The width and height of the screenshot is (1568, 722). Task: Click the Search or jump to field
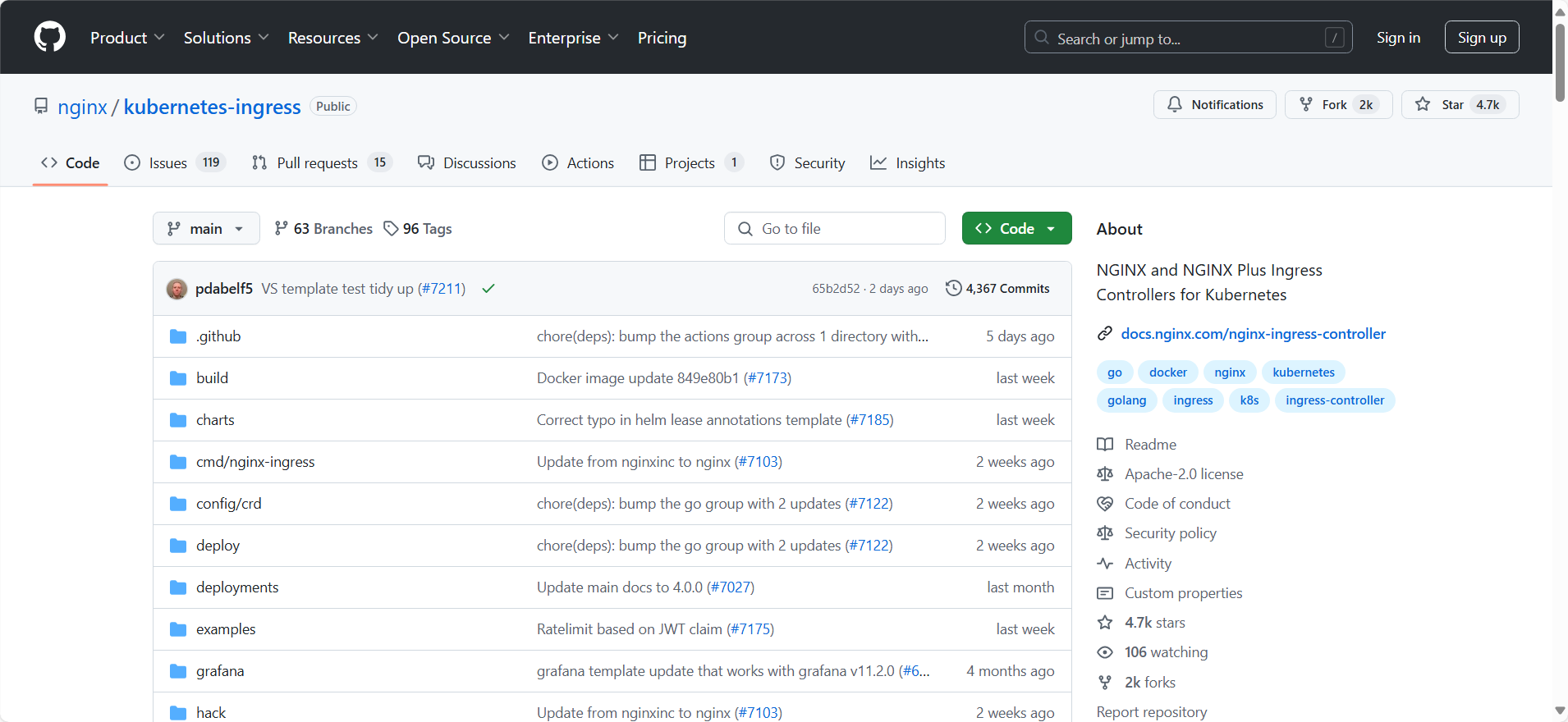click(1188, 38)
